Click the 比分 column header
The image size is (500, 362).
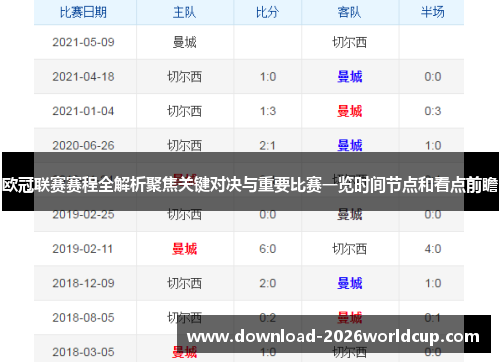pos(267,12)
